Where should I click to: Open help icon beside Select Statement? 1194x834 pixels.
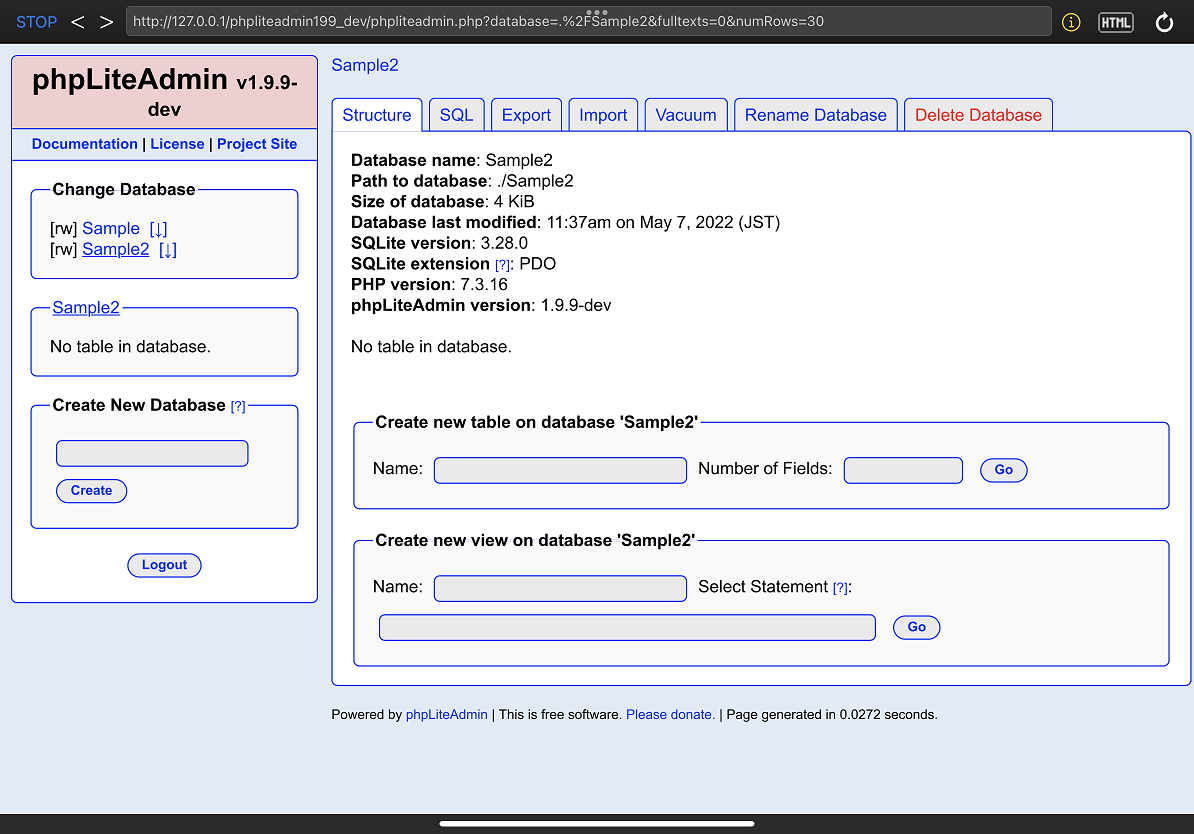840,588
